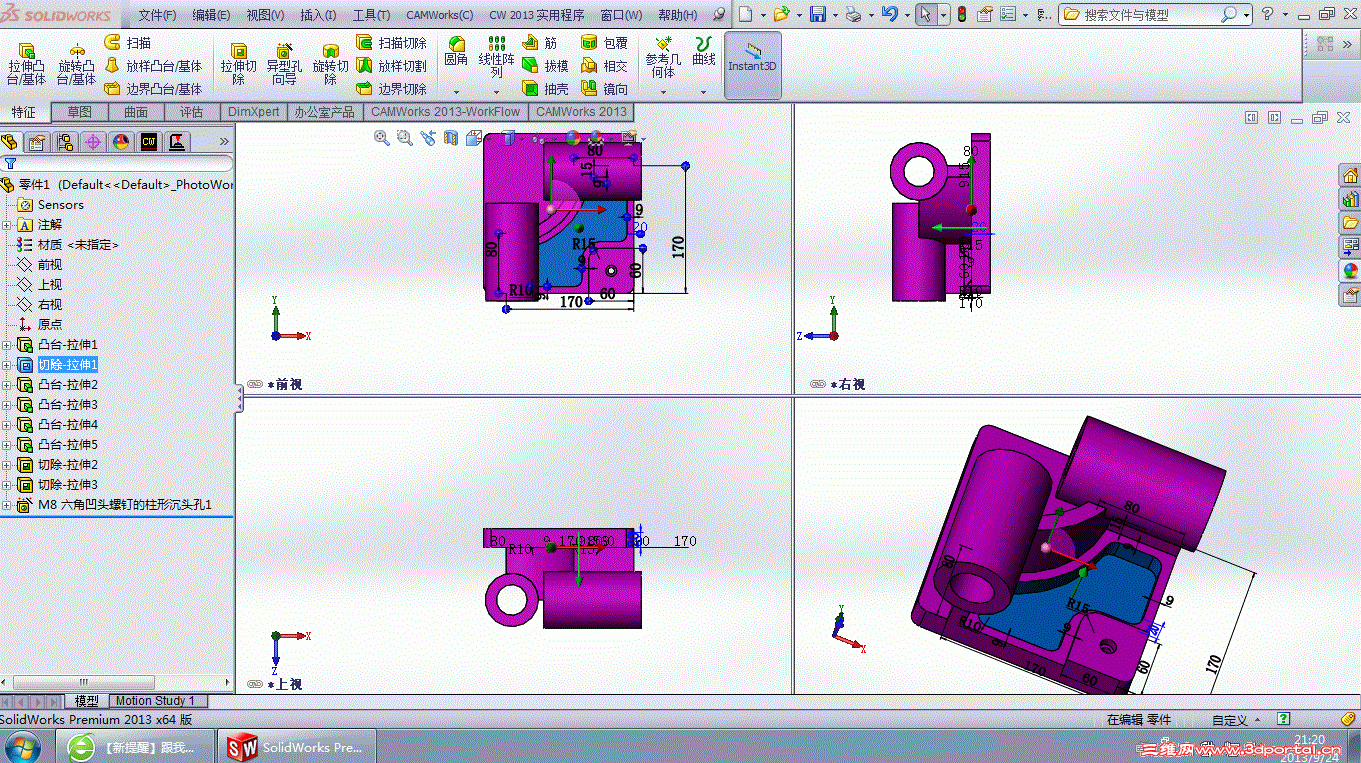
Task: Open the dropdown under 圆角
Action: click(x=456, y=92)
